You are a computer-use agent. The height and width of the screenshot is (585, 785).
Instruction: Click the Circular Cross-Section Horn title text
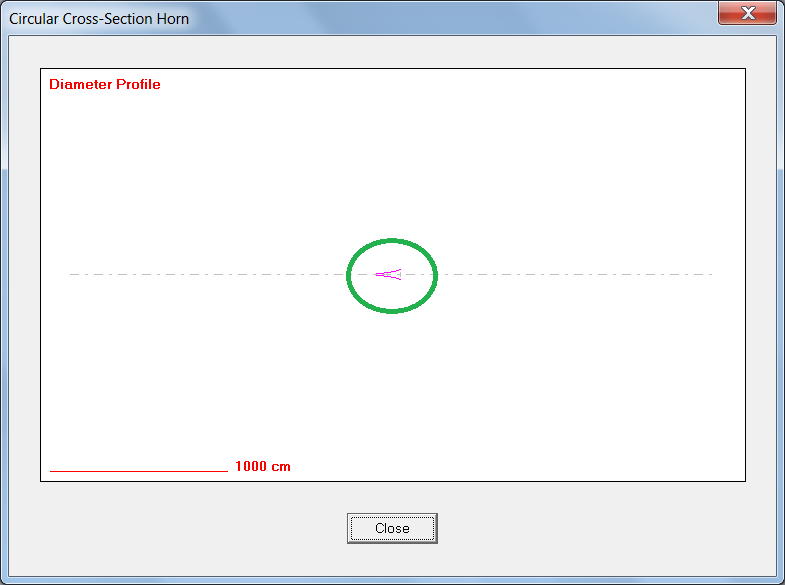coord(99,19)
